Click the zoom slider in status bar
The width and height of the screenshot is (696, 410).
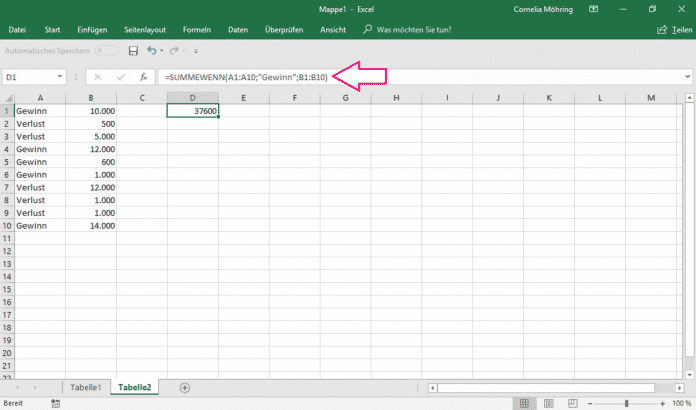pos(628,402)
